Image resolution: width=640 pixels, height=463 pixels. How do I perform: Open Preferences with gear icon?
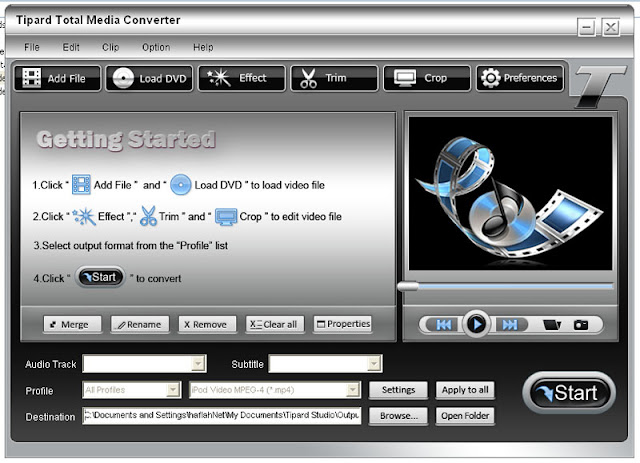point(520,78)
